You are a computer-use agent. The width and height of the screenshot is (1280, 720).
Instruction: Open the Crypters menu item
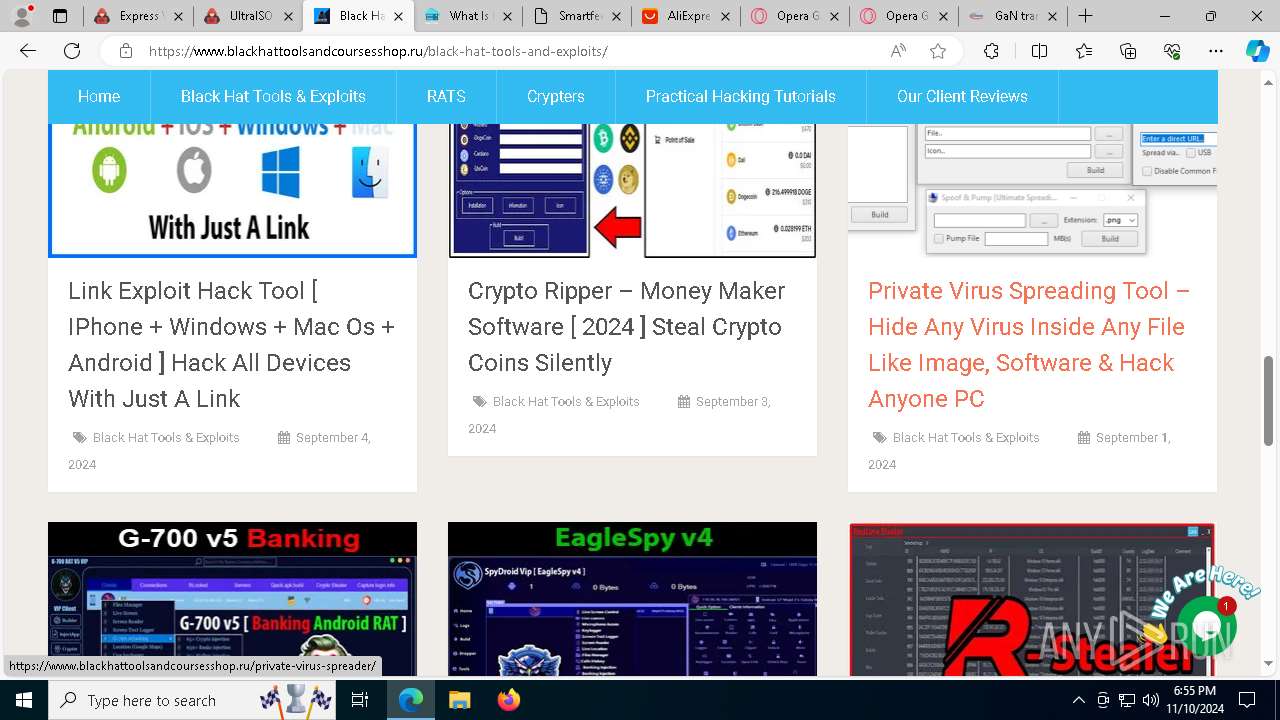(x=556, y=96)
